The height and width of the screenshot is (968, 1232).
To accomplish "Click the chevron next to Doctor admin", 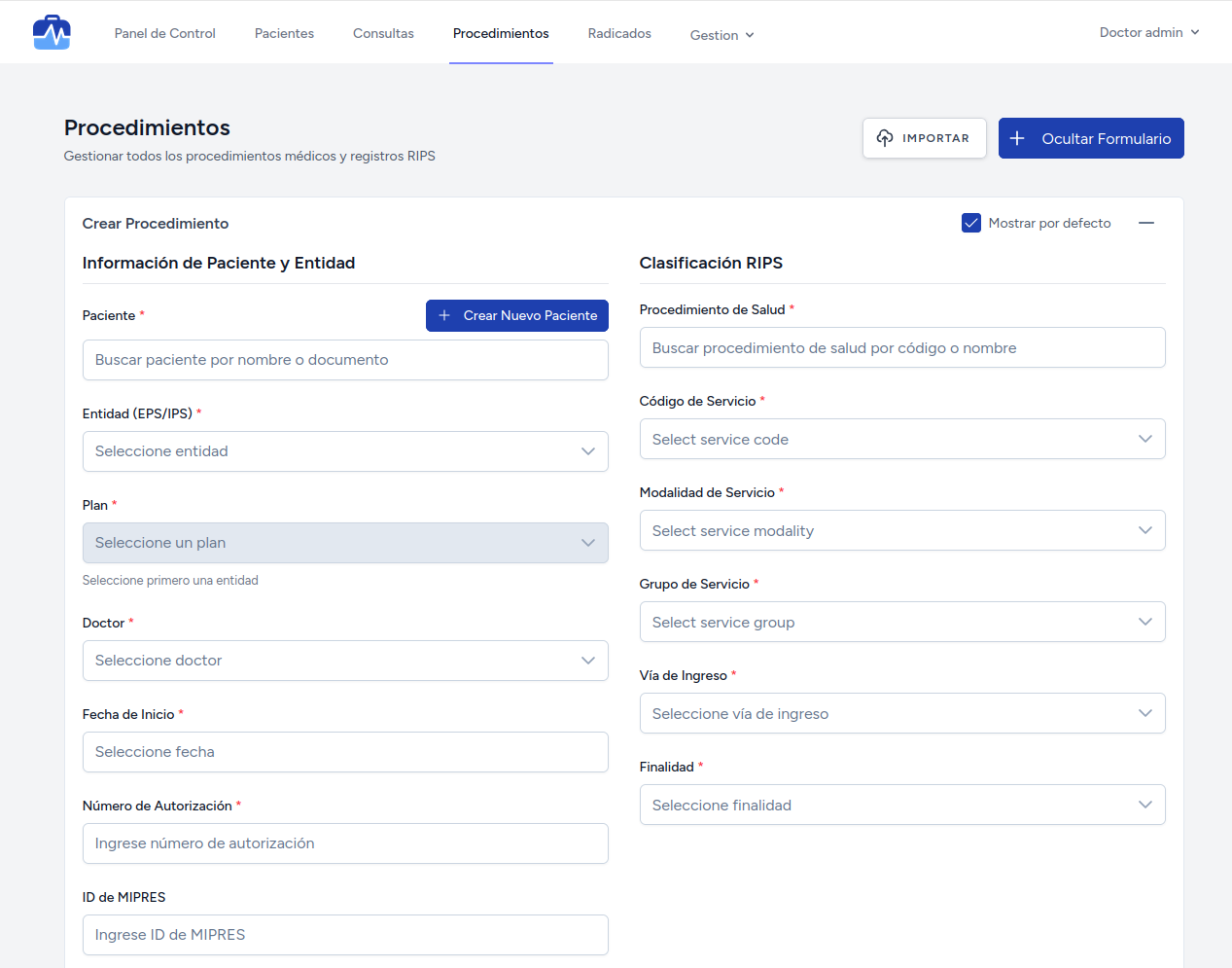I will [x=1195, y=32].
